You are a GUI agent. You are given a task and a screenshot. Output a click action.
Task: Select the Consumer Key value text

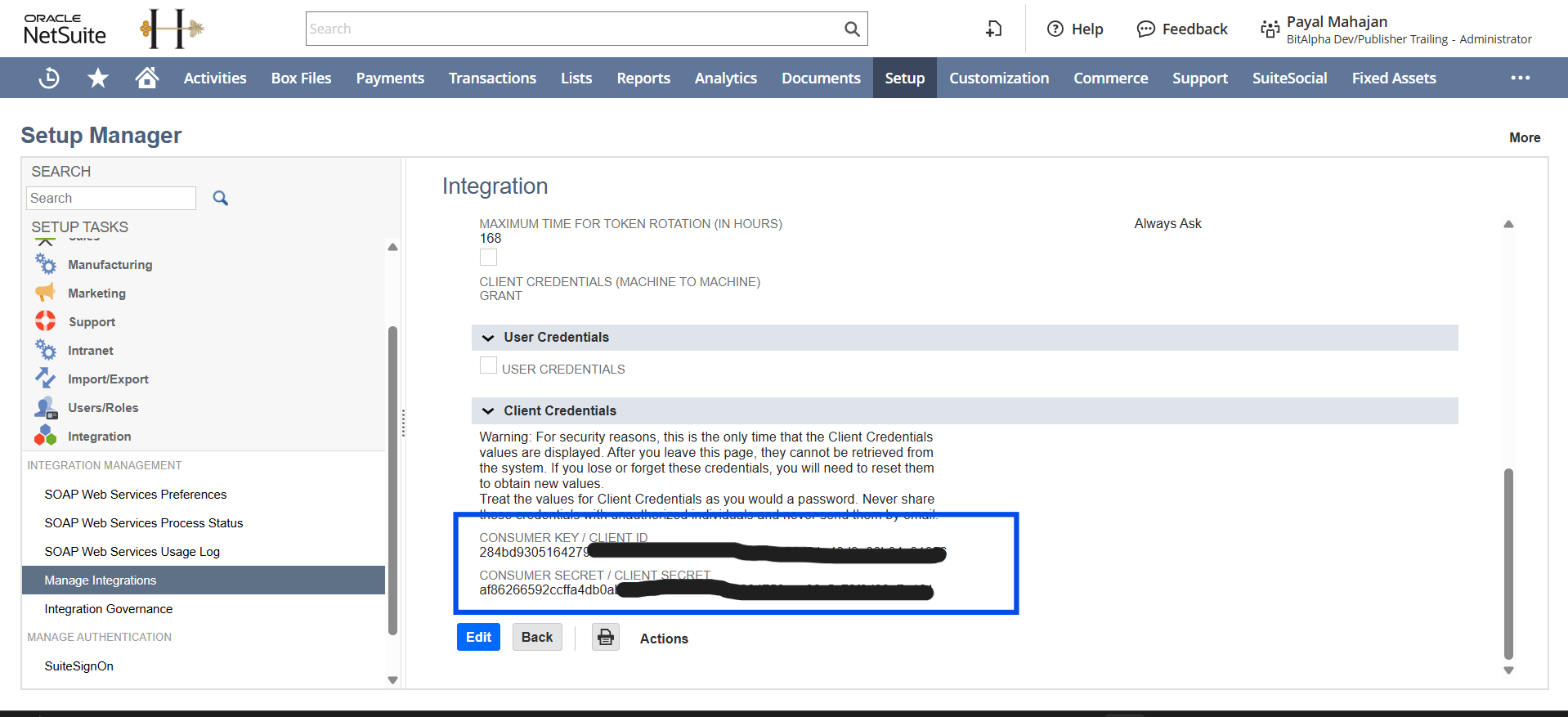712,553
